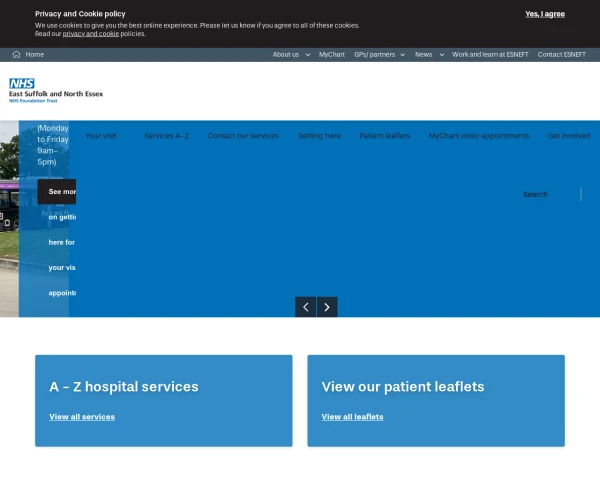Open MyChart video appointments menu item
Viewport: 600px width, 480px height.
478,136
